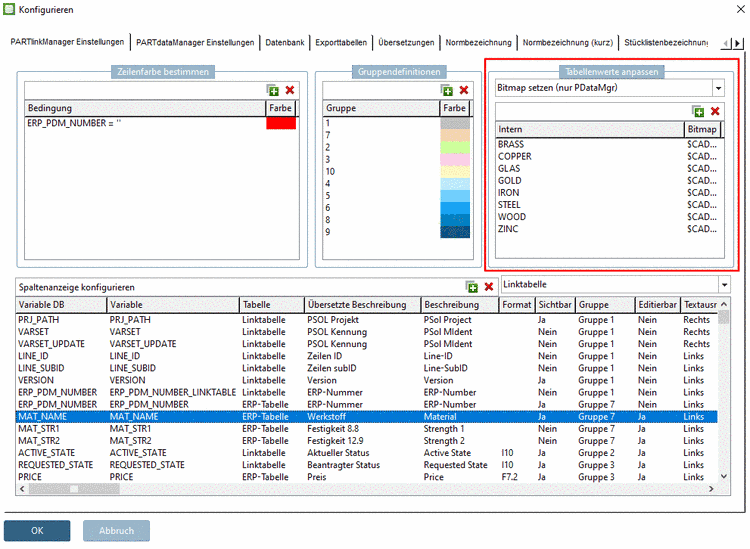This screenshot has height=549, width=750.
Task: Confirm settings with OK button
Action: click(x=37, y=530)
